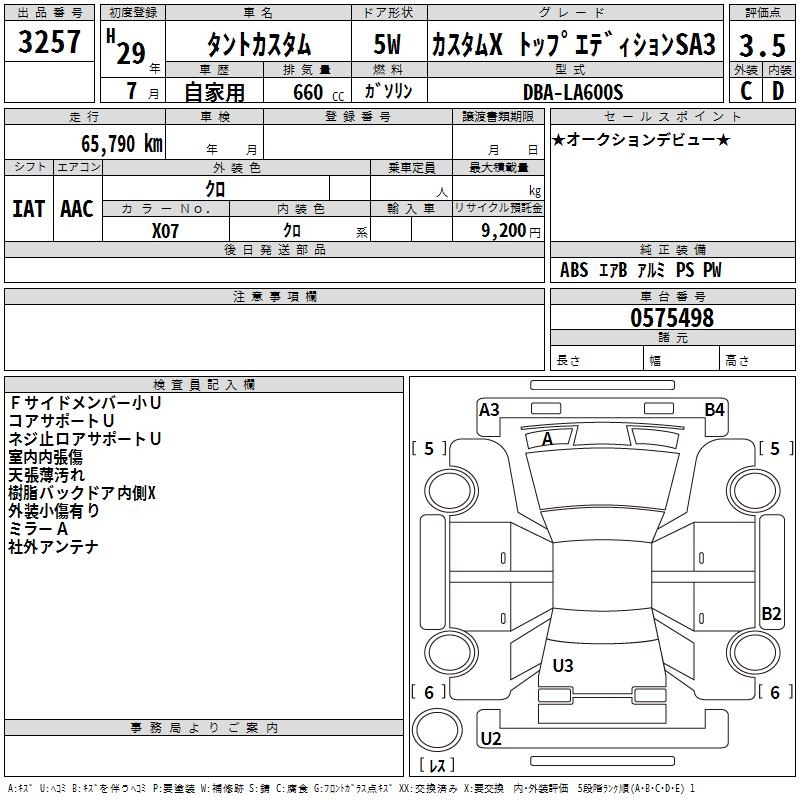The image size is (800, 800).
Task: Select the grade カスタムX トップエディションSA3
Action: tap(574, 44)
